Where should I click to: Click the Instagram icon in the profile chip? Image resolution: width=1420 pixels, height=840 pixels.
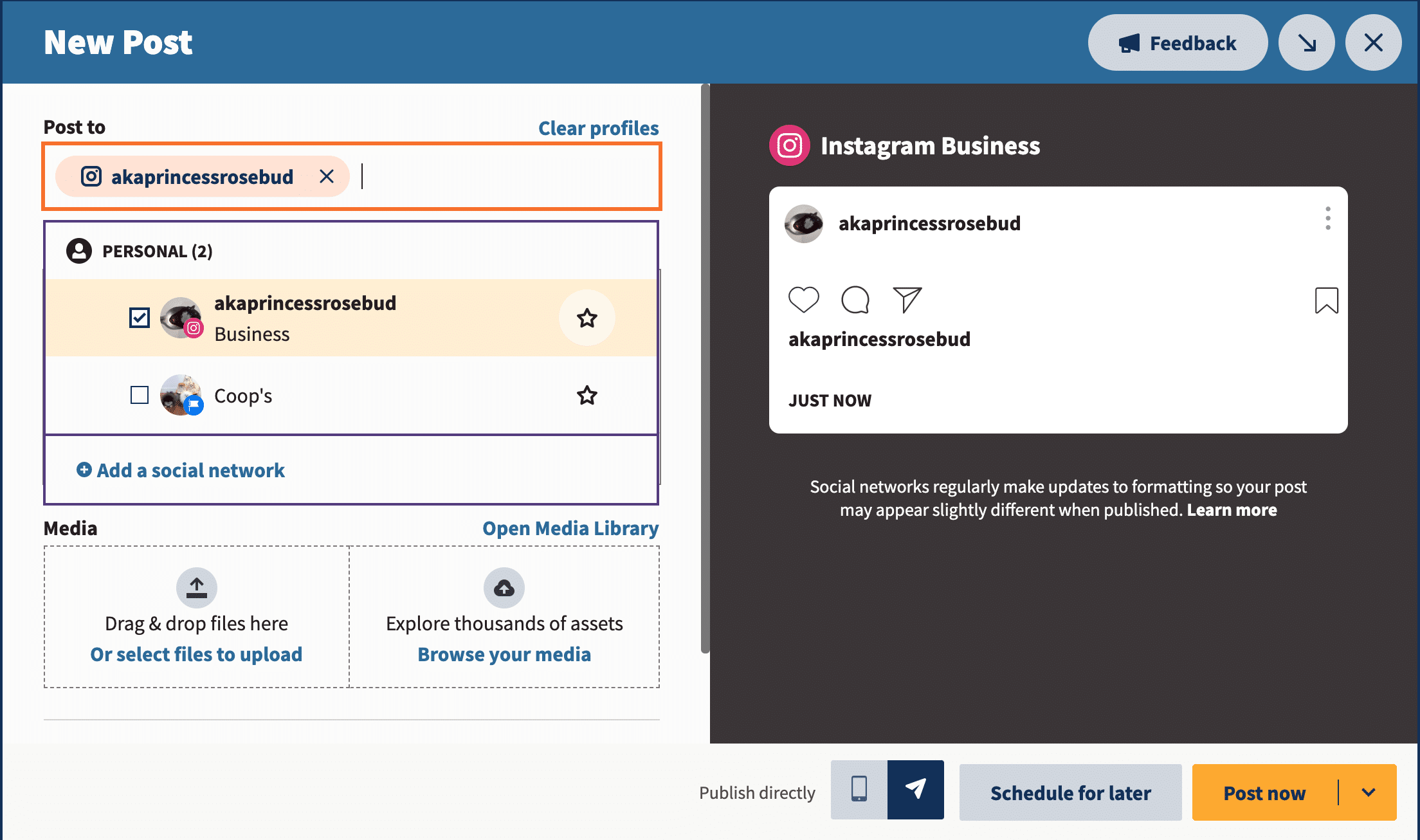click(91, 176)
